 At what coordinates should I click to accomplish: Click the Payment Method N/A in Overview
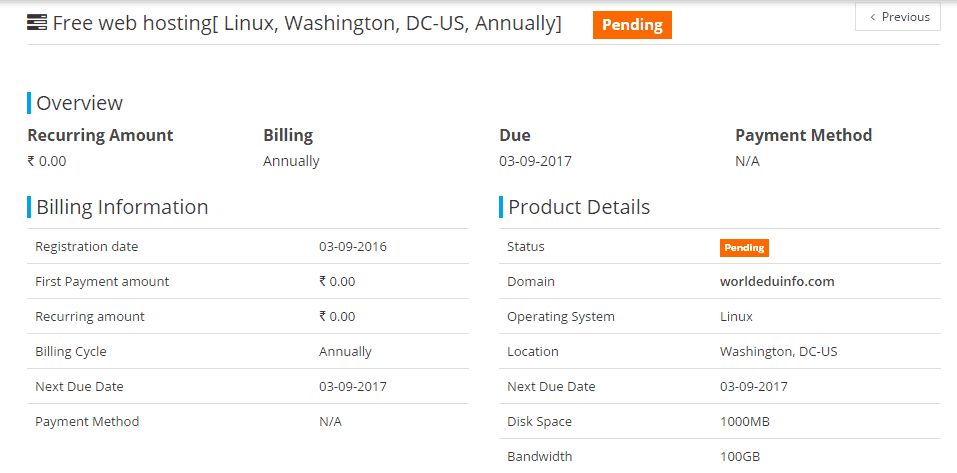748,161
